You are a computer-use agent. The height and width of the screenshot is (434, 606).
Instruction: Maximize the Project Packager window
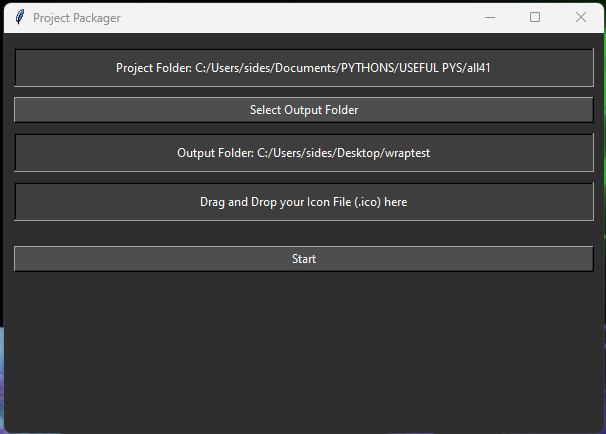tap(535, 17)
